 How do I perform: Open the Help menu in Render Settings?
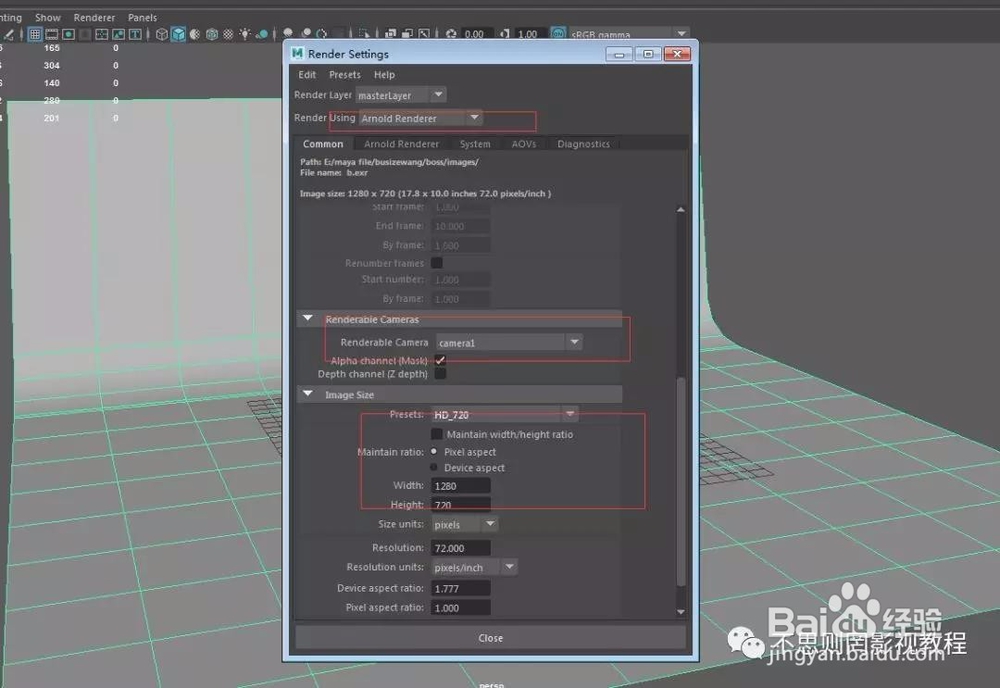pos(384,75)
